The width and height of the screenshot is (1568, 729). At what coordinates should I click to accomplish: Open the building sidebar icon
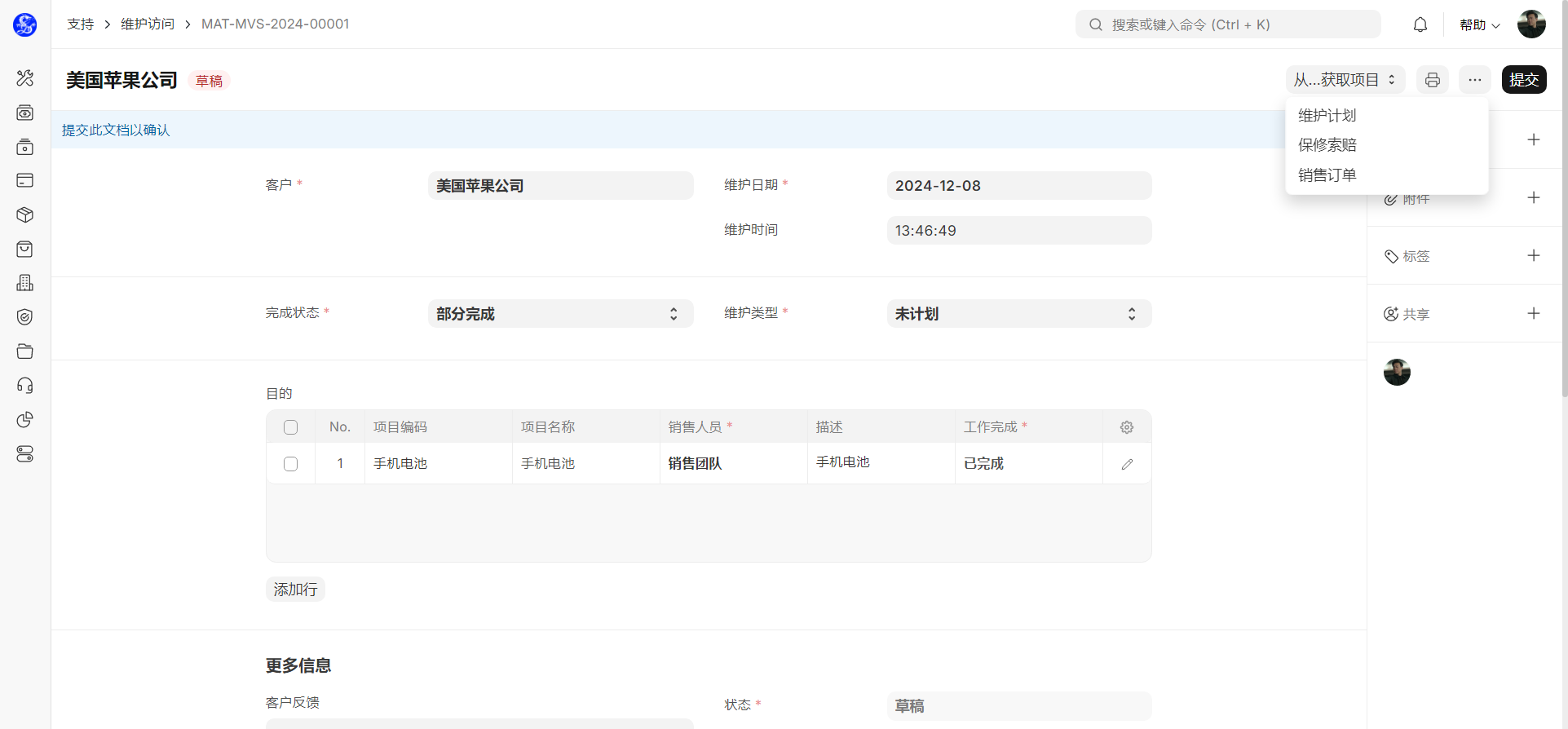(x=25, y=283)
